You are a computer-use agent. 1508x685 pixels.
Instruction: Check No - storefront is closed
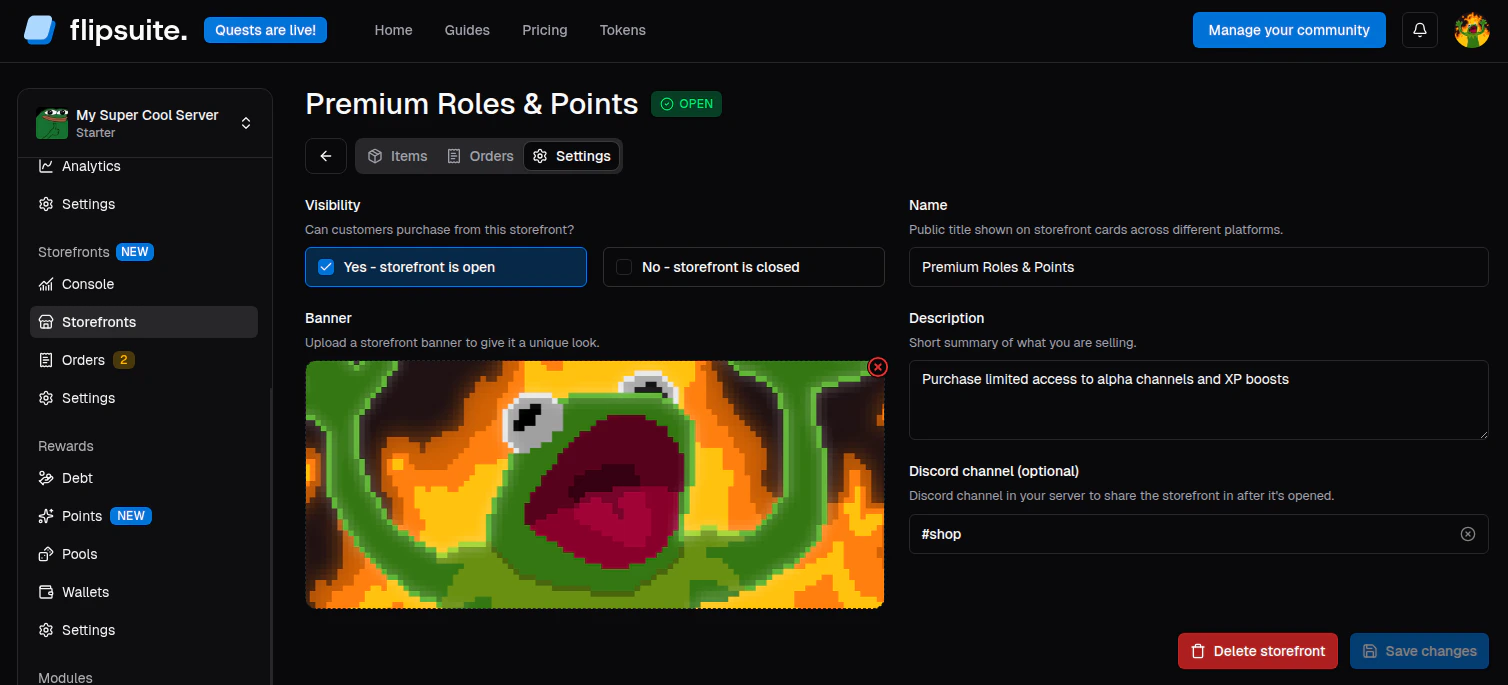point(744,267)
